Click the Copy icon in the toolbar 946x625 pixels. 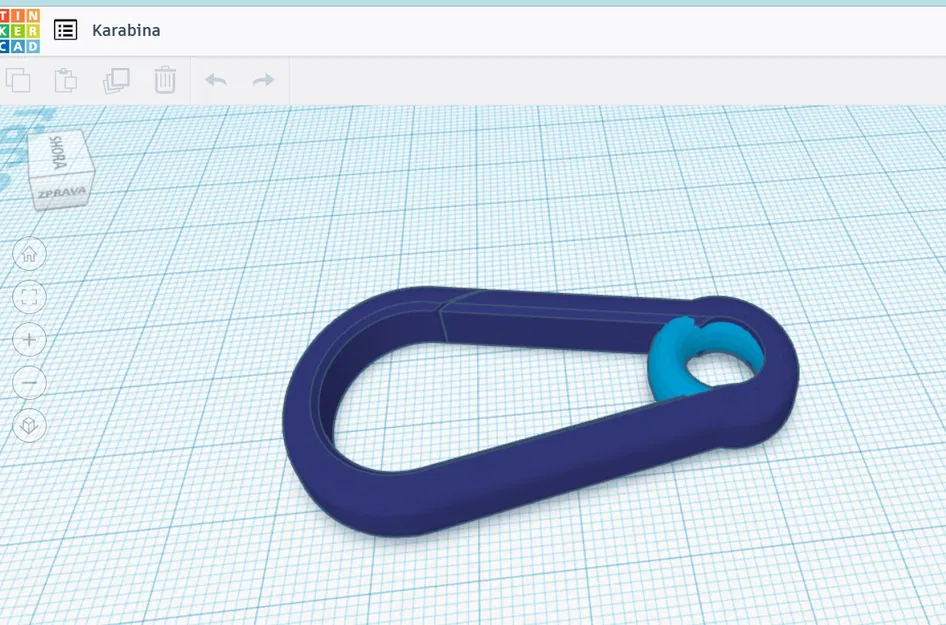tap(20, 80)
